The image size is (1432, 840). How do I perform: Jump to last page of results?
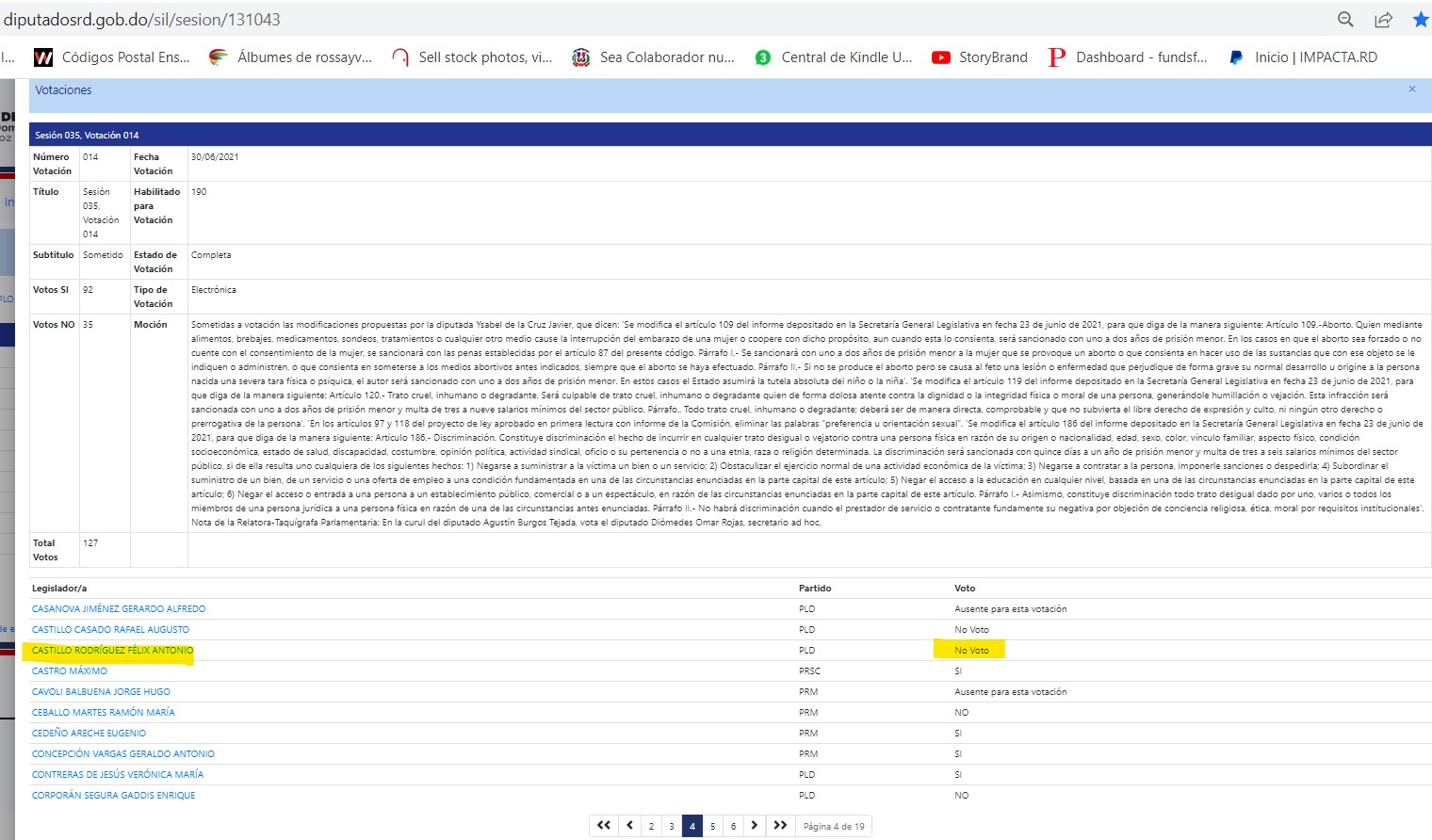click(780, 826)
